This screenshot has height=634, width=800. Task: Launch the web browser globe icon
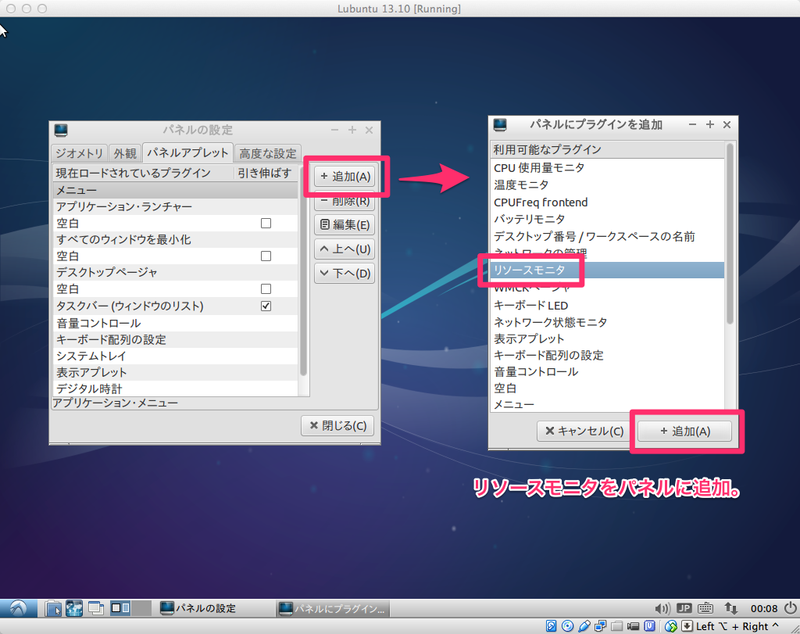[74, 608]
